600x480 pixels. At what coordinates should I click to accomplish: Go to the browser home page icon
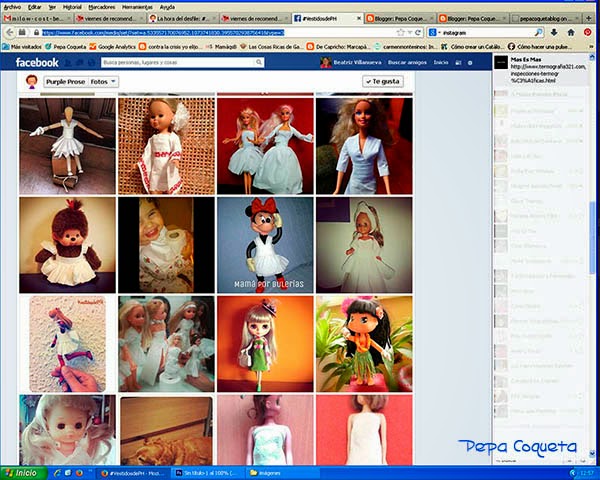[x=571, y=33]
